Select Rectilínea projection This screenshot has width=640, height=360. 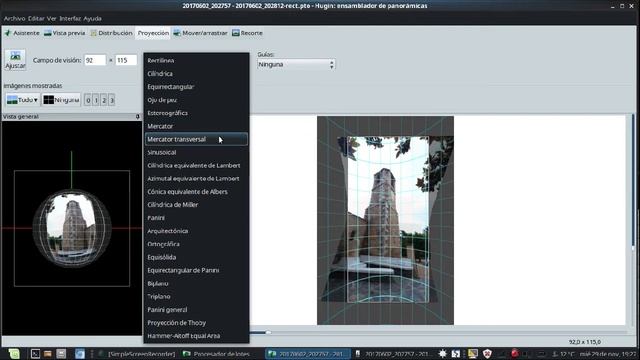[196, 60]
